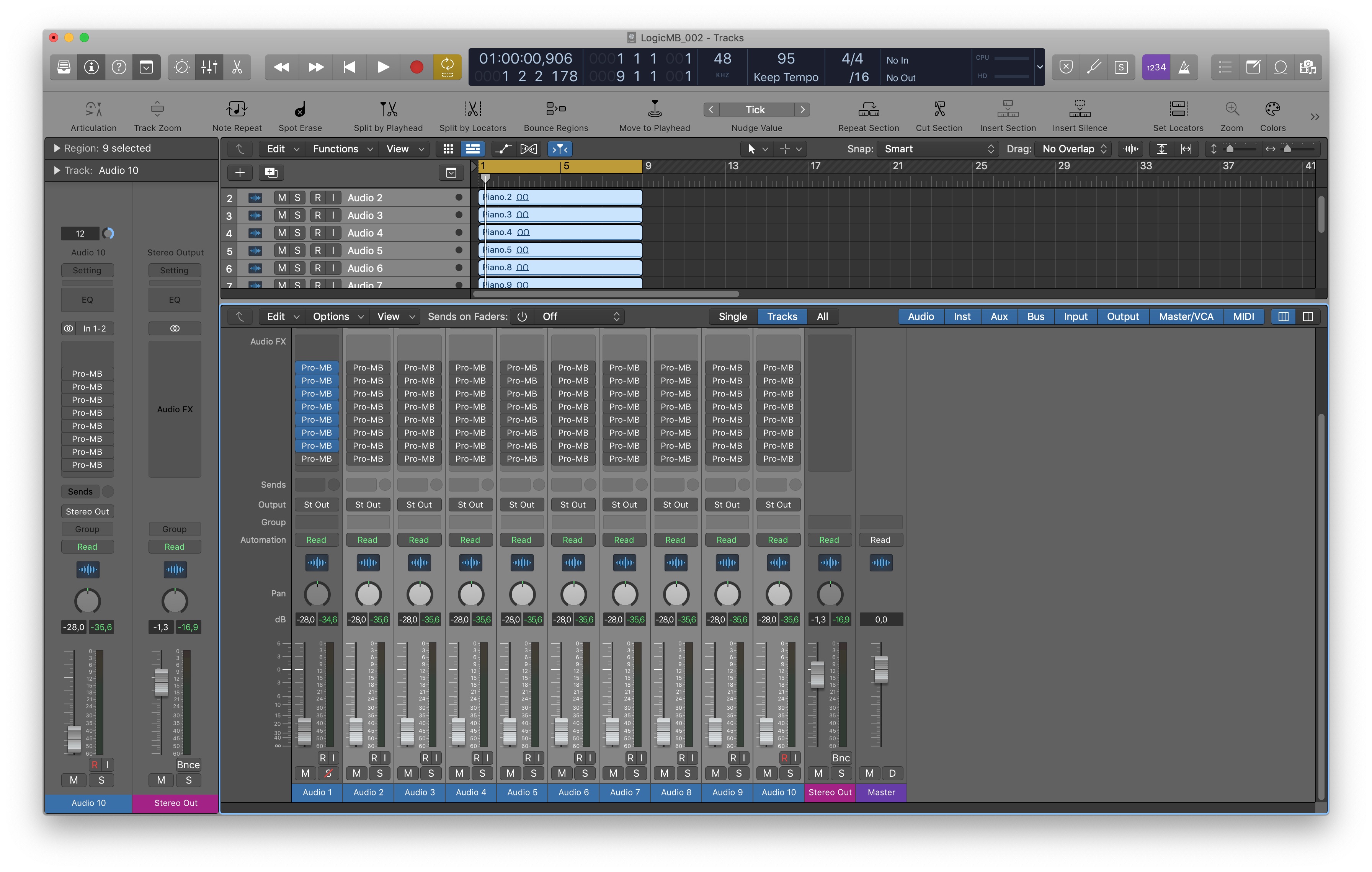1372x872 pixels.
Task: Toggle the Count-in 1234 button
Action: [1156, 67]
